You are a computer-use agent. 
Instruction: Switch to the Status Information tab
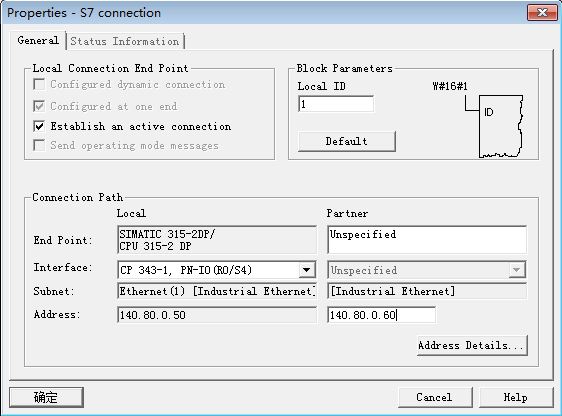[x=125, y=41]
